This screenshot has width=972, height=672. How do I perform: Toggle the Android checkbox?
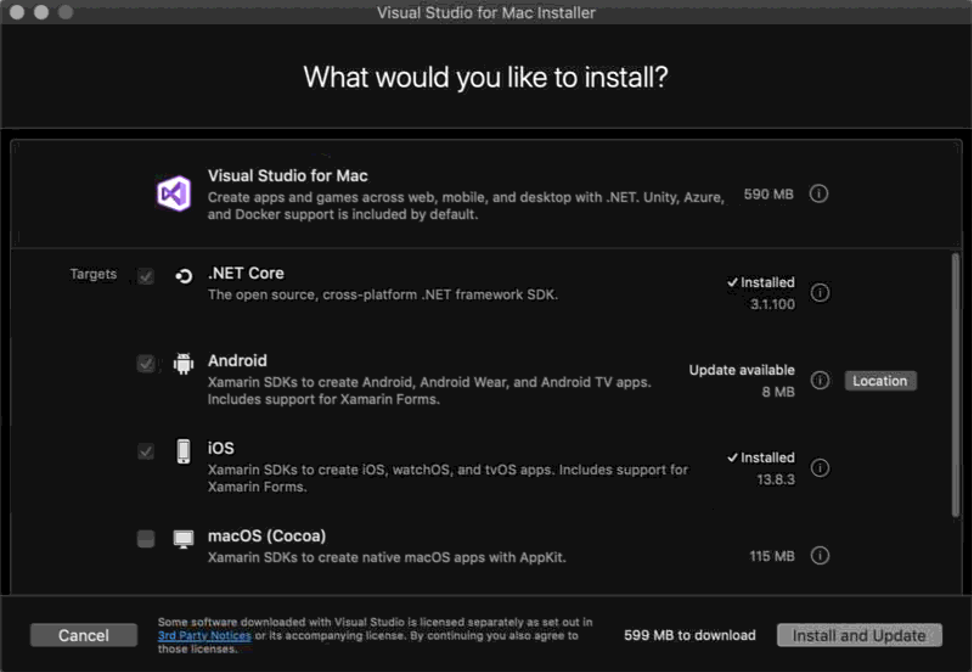point(146,363)
